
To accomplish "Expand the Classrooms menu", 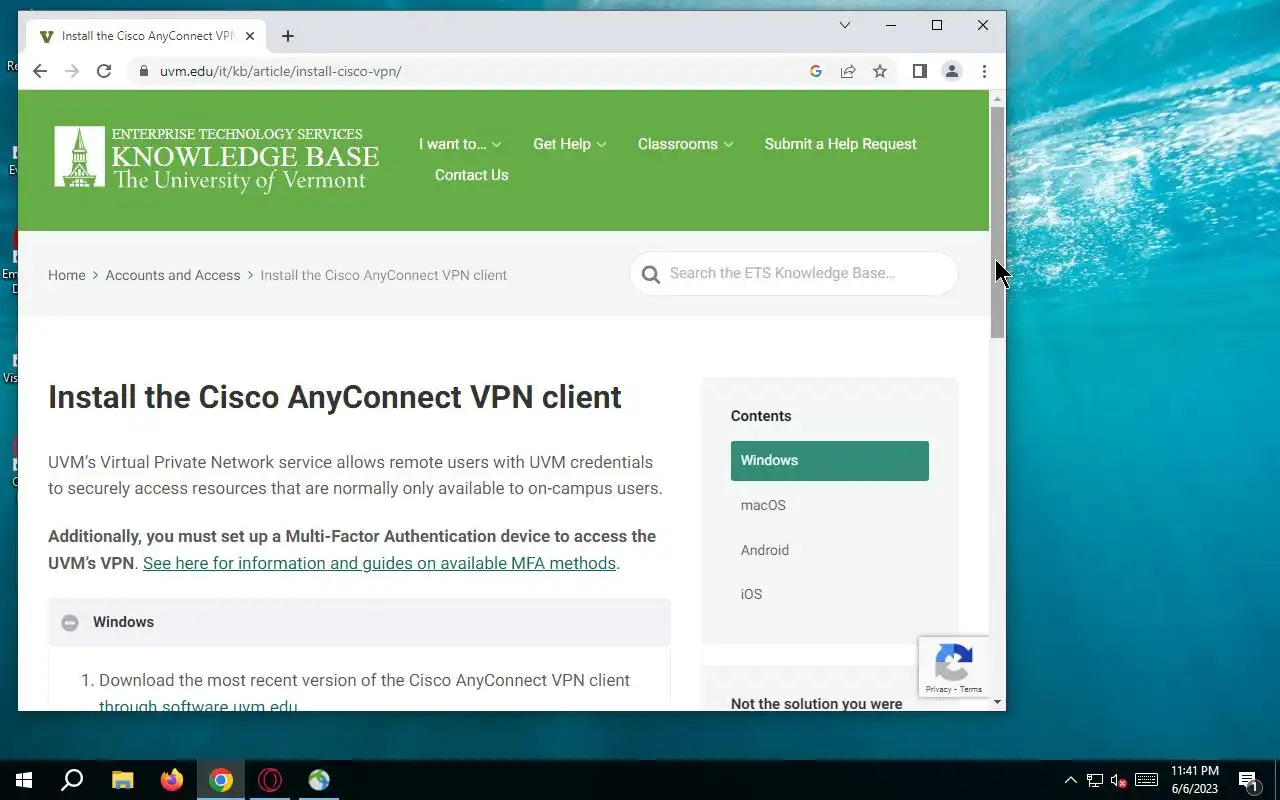I will click(x=686, y=144).
